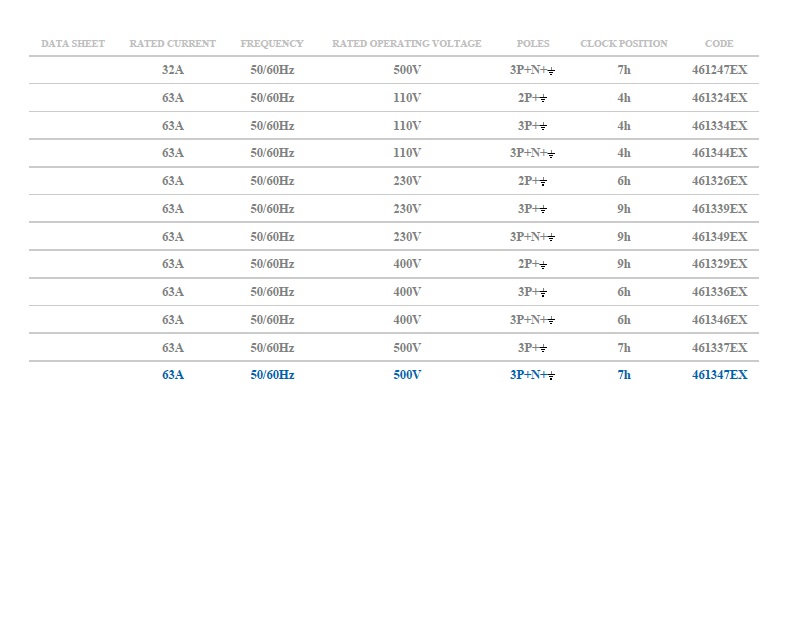807x624 pixels.
Task: Click the Data Sheet column header
Action: click(x=73, y=44)
